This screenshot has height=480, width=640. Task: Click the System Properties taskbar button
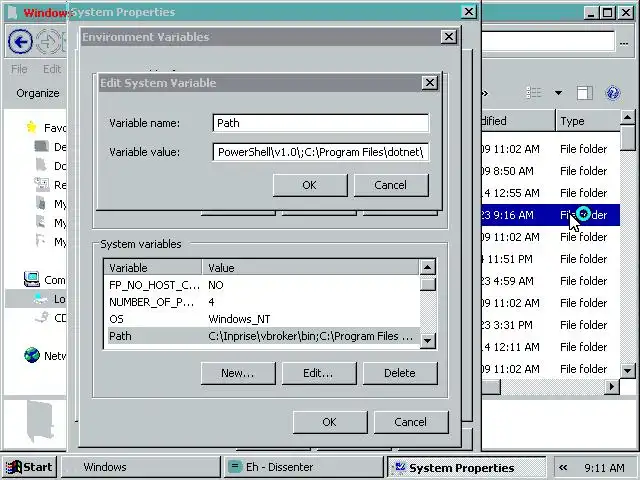point(466,467)
